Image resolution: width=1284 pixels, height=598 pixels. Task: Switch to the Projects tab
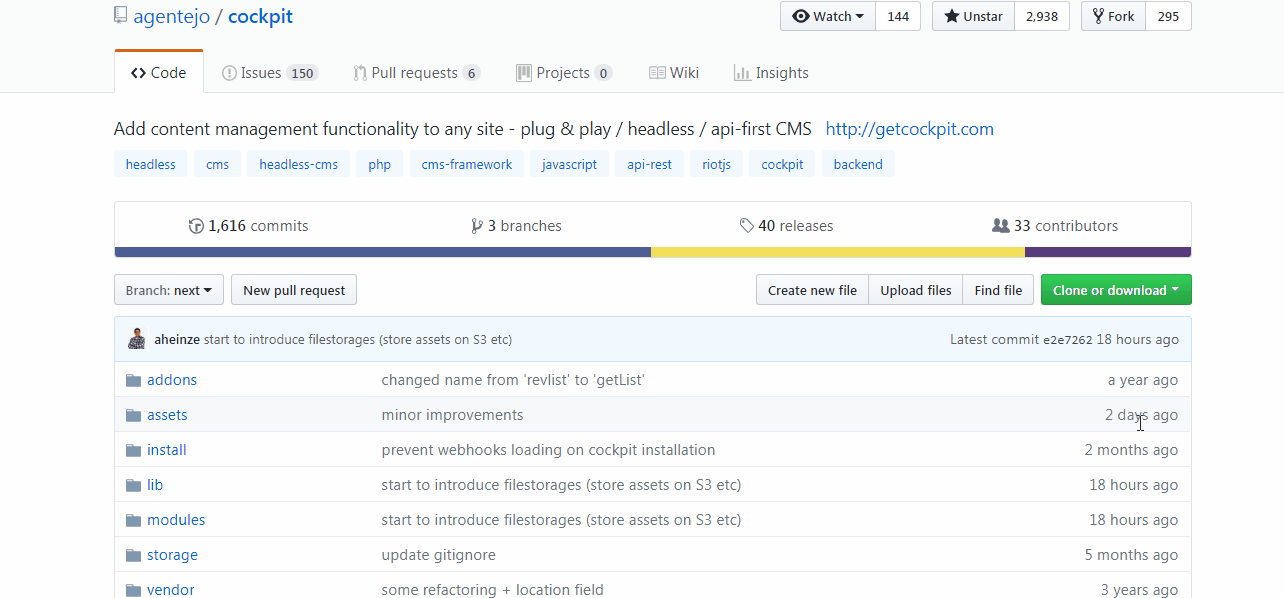click(x=564, y=73)
